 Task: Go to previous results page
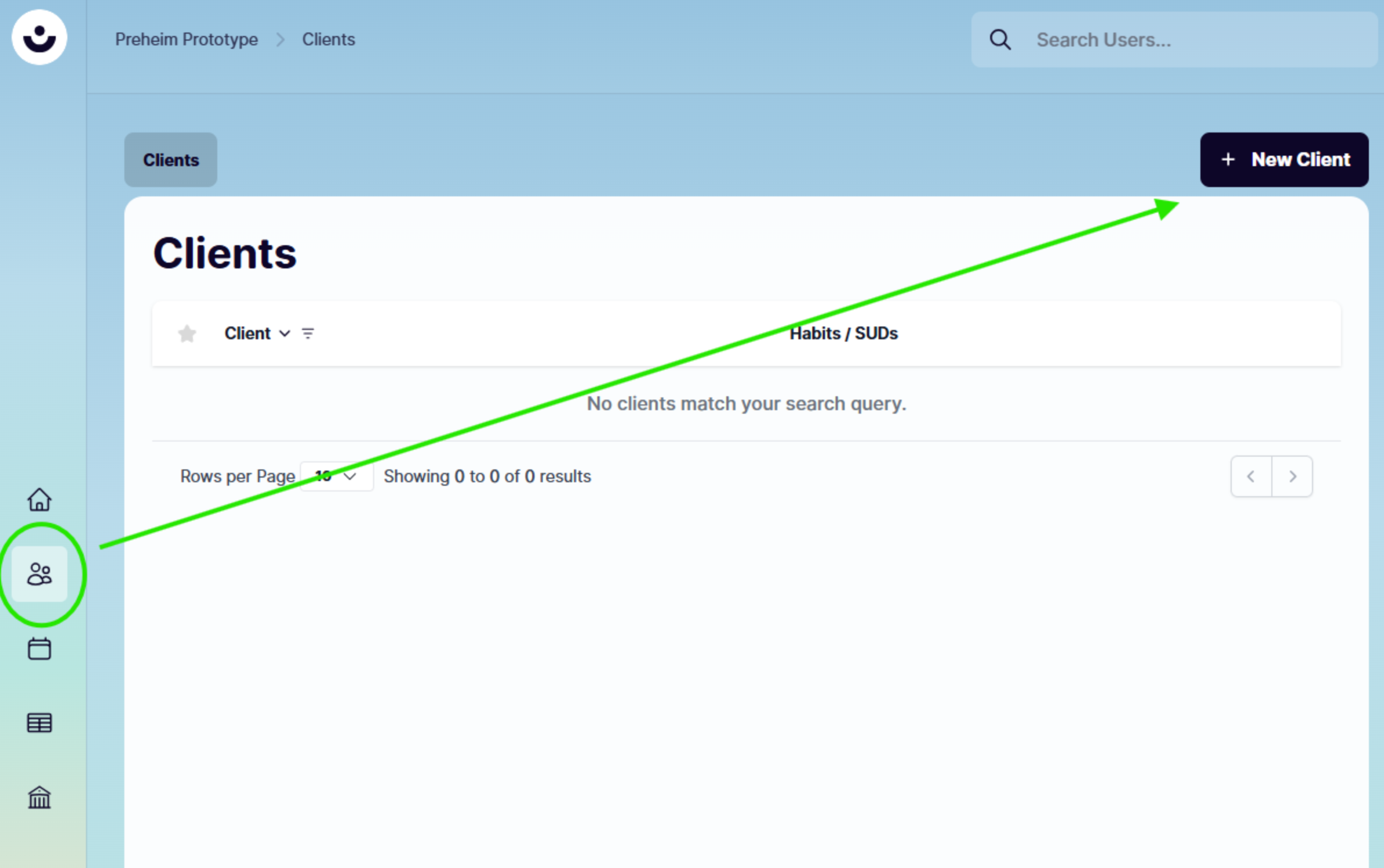(x=1251, y=476)
